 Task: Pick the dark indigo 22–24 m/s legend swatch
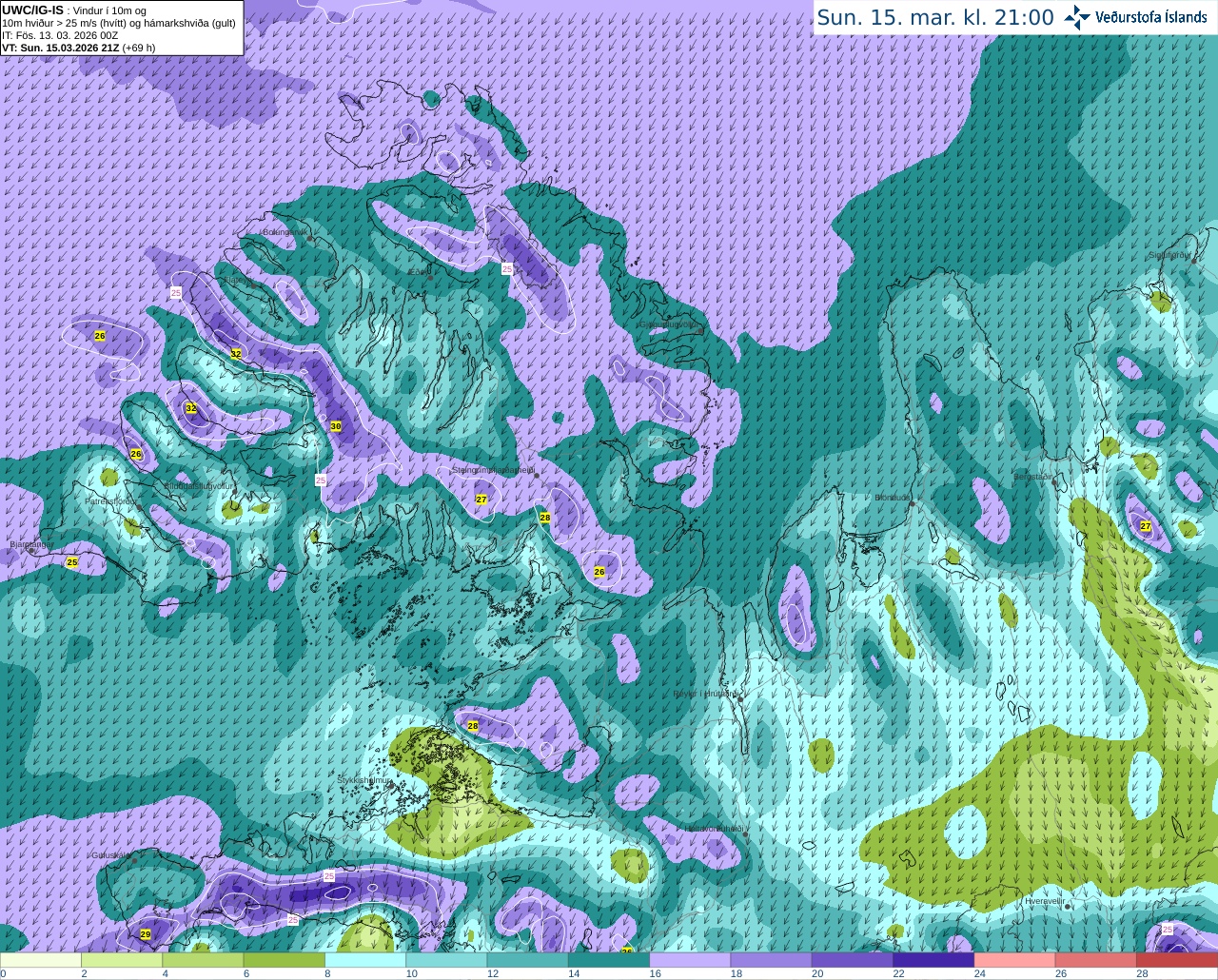point(933,960)
